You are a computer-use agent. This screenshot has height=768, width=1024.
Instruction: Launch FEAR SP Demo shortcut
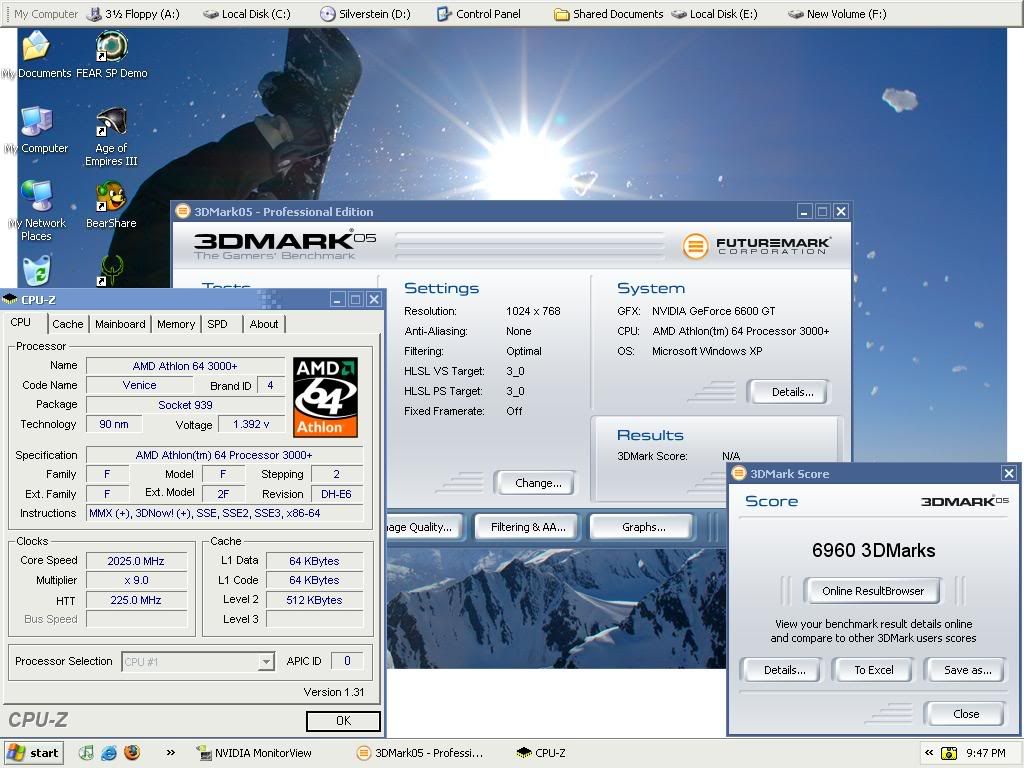tap(112, 55)
